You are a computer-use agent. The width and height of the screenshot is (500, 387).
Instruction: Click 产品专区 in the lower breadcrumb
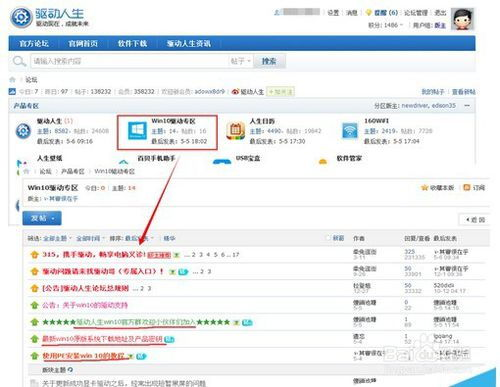click(73, 171)
